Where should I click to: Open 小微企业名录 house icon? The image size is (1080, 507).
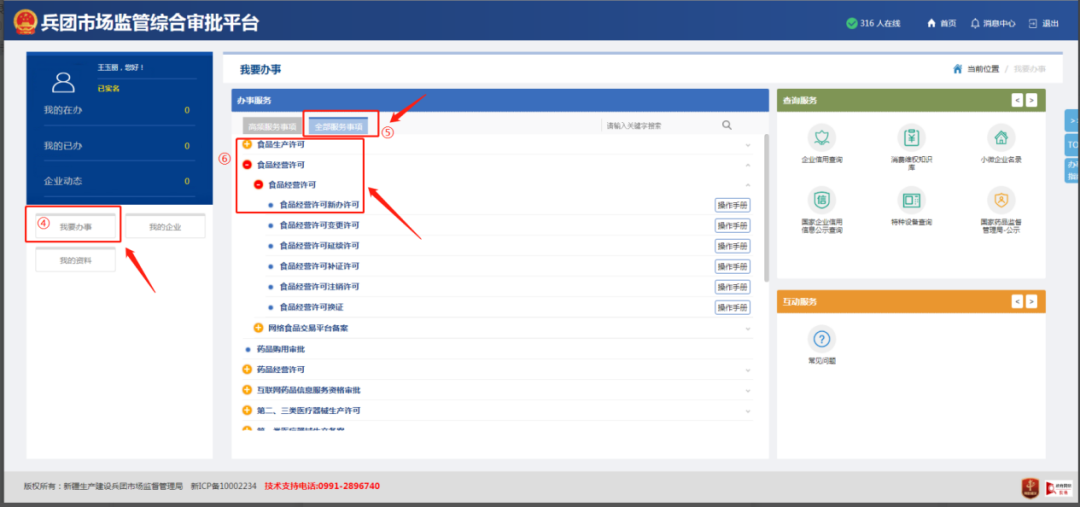tap(1001, 137)
